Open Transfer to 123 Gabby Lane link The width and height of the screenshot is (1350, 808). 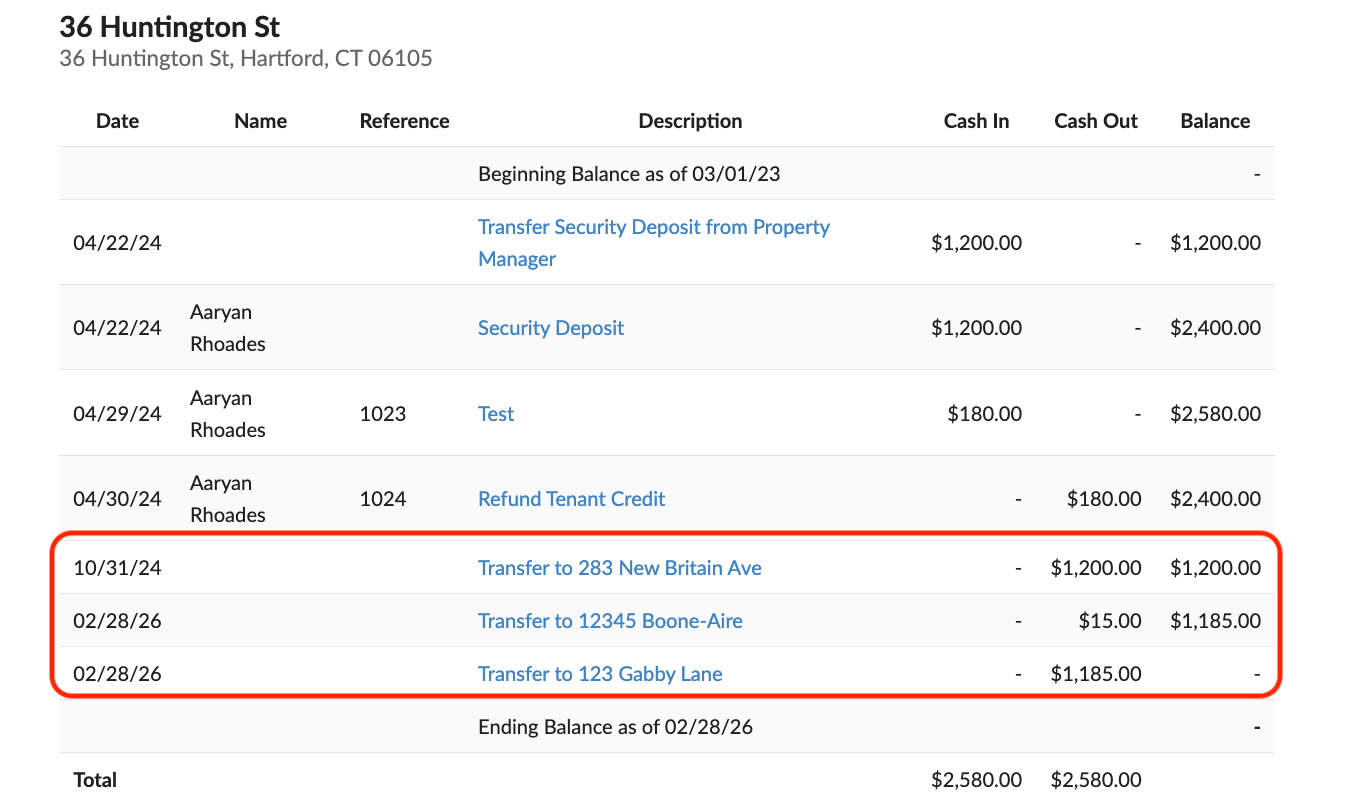[x=600, y=674]
